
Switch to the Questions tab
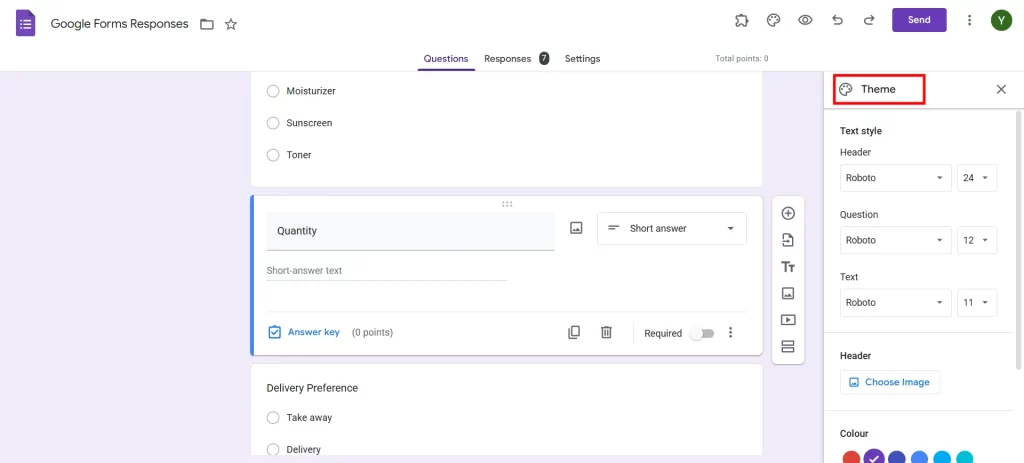(x=446, y=59)
